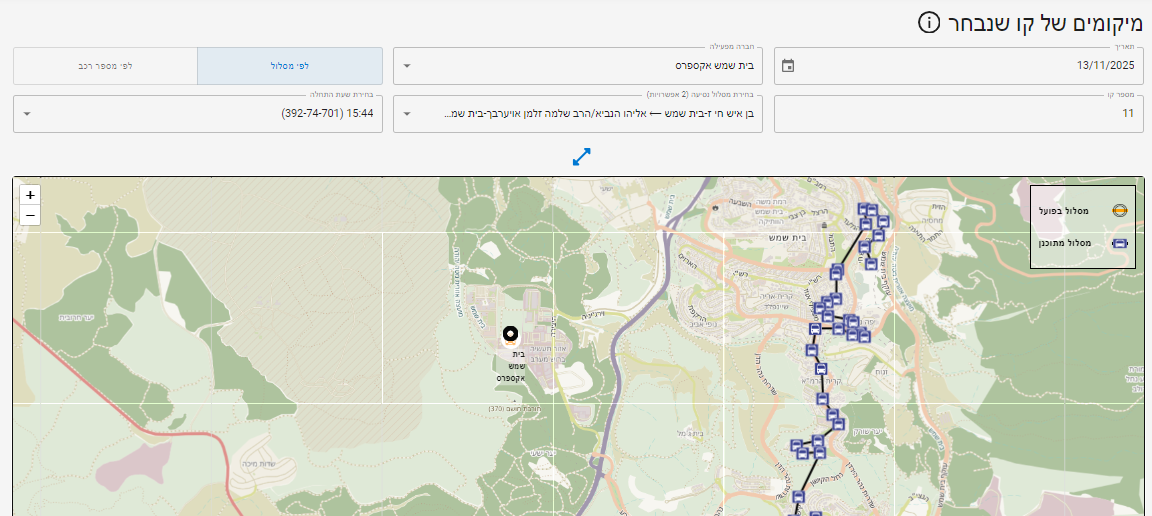
Task: Click the arrow of the route selection dropdown
Action: click(x=408, y=114)
